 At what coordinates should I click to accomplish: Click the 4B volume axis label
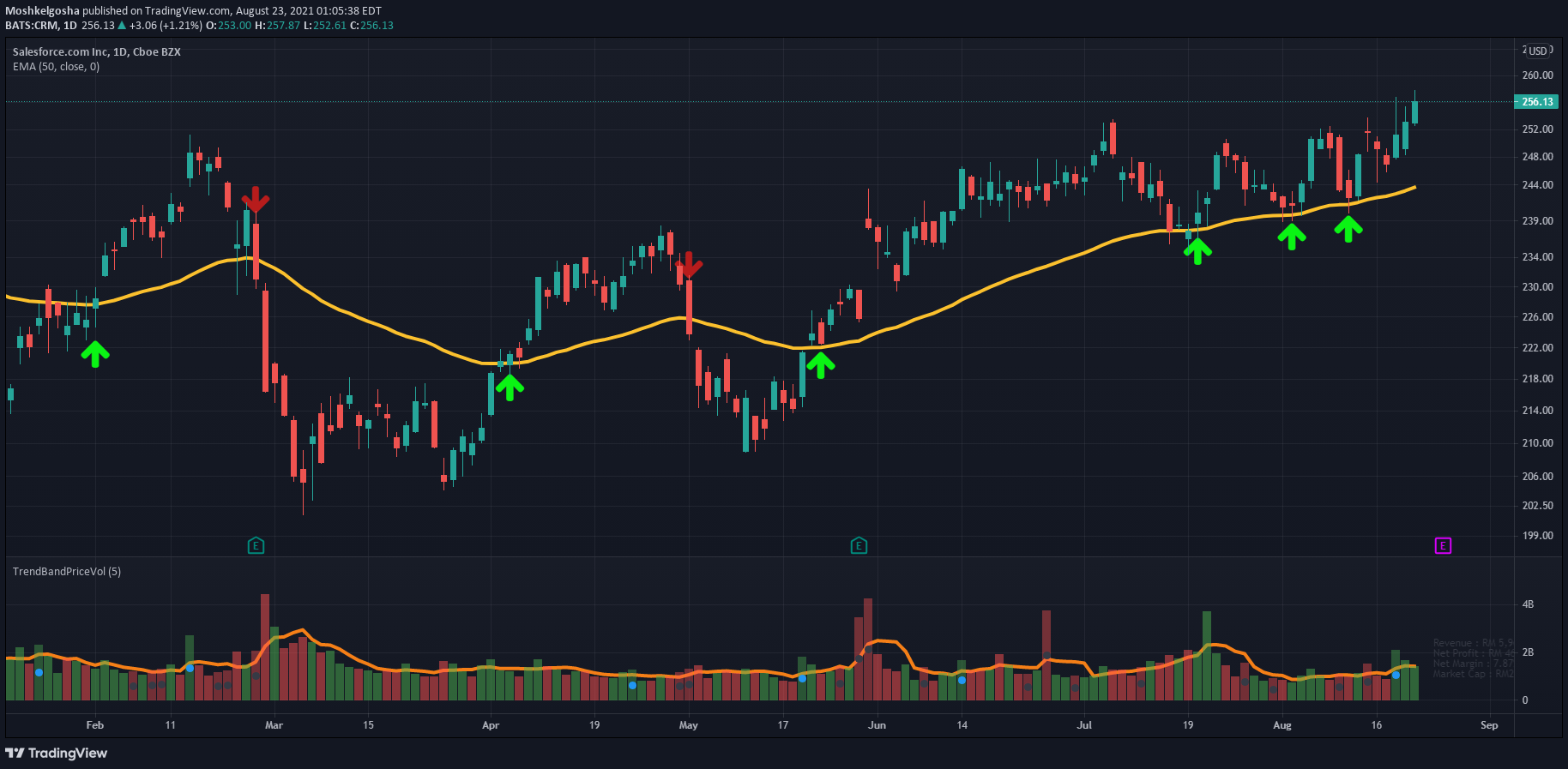(1528, 604)
